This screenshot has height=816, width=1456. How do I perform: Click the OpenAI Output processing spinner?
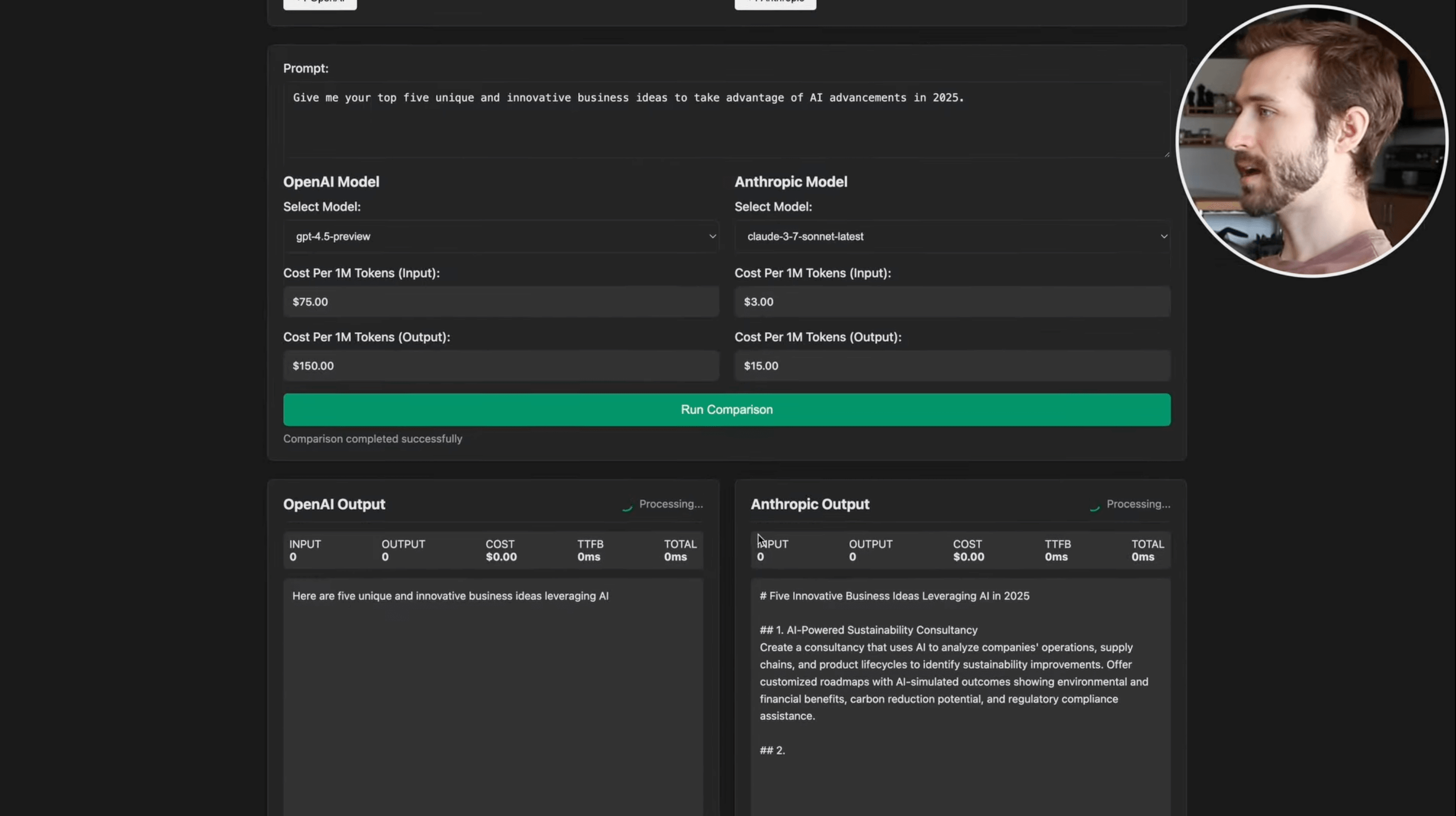click(627, 505)
